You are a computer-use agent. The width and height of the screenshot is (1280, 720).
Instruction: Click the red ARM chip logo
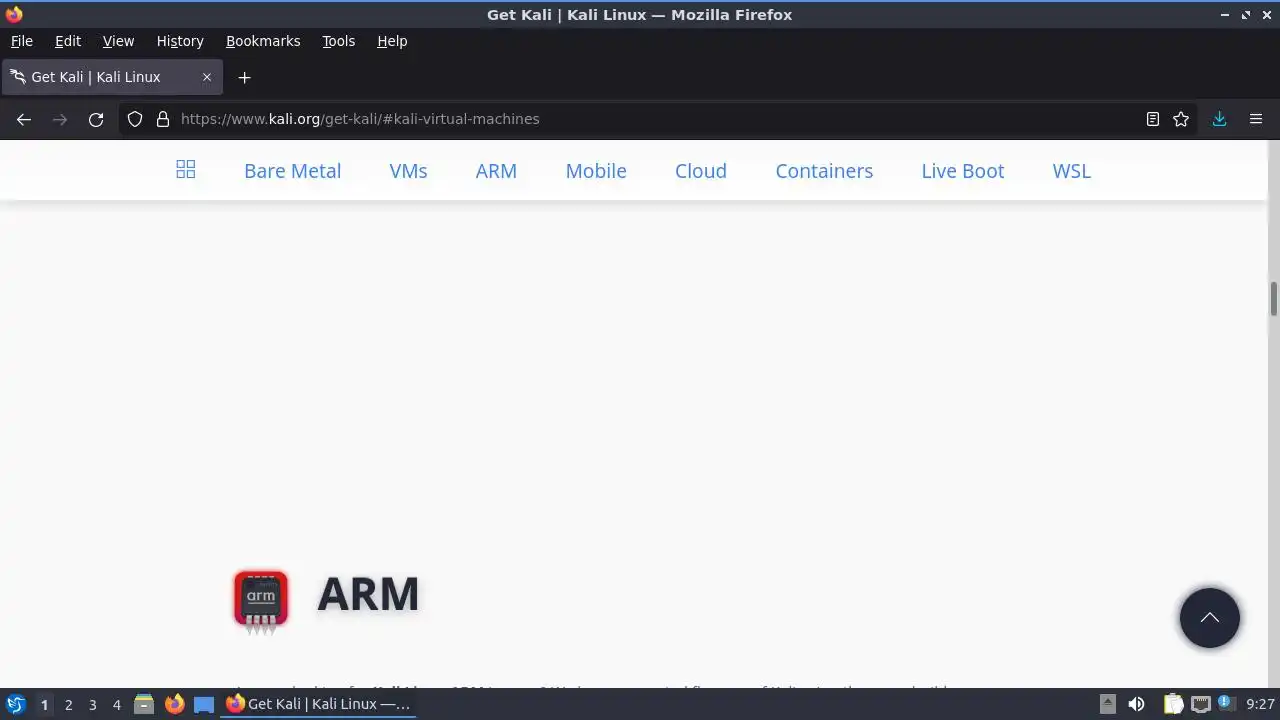[261, 602]
